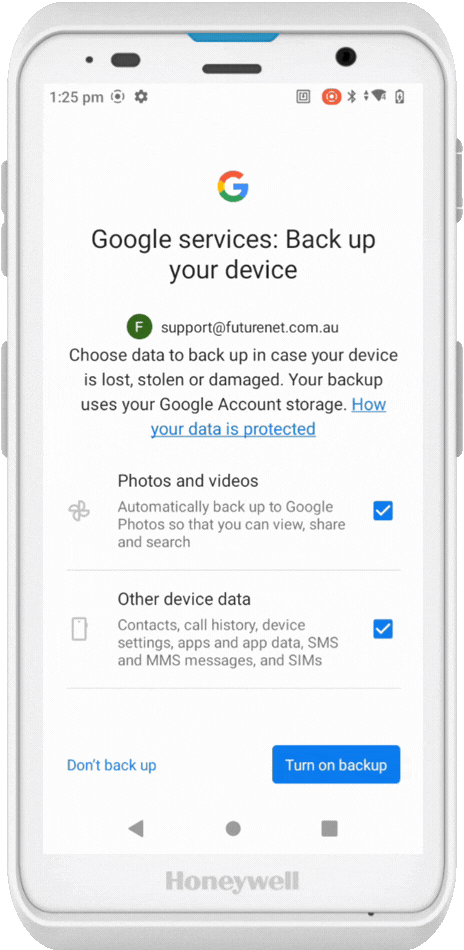Tap the Android home circle button
This screenshot has height=950, width=464.
233,828
